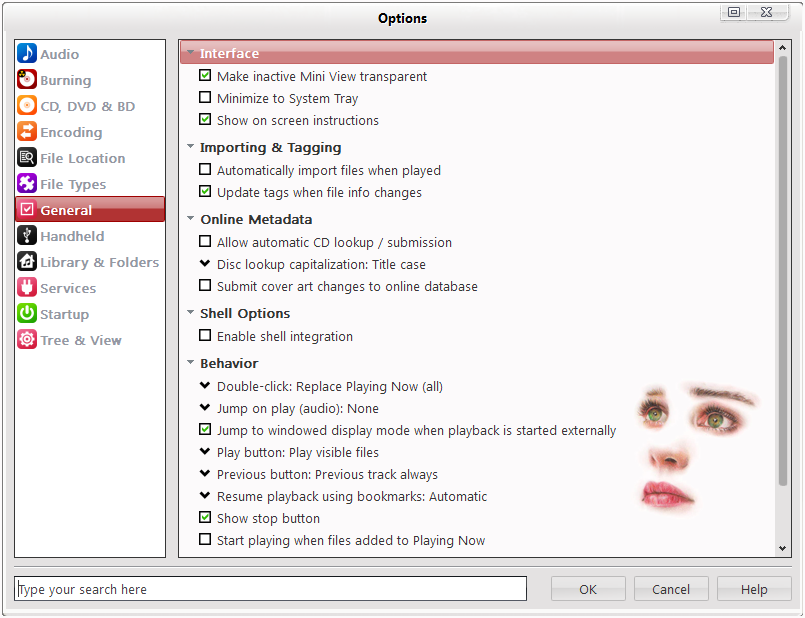
Task: Select the Handheld category label
Action: 72,236
